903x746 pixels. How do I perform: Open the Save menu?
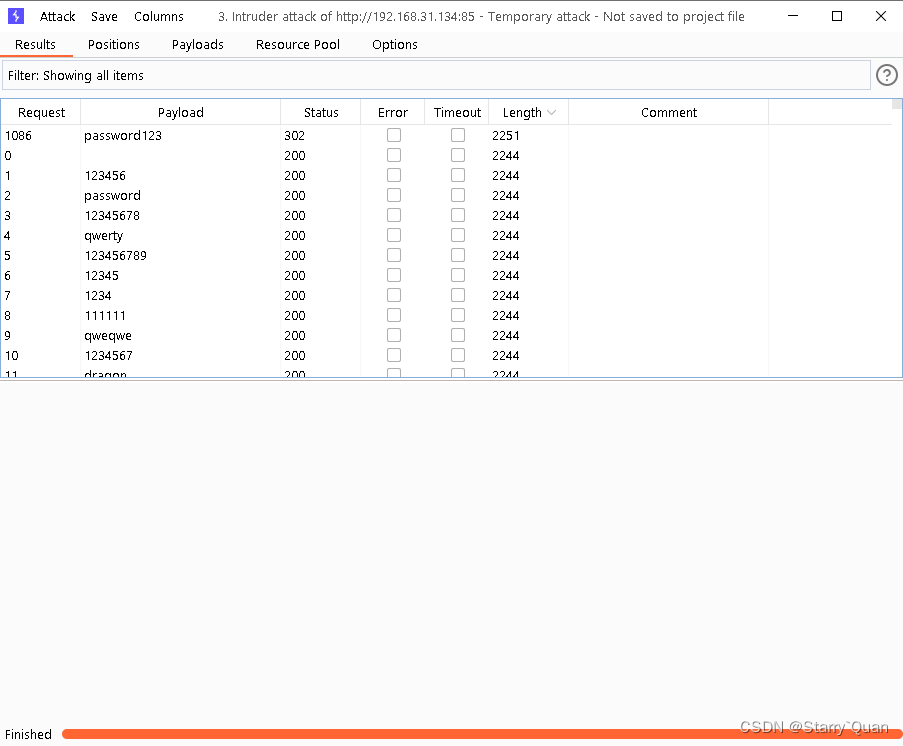(104, 16)
